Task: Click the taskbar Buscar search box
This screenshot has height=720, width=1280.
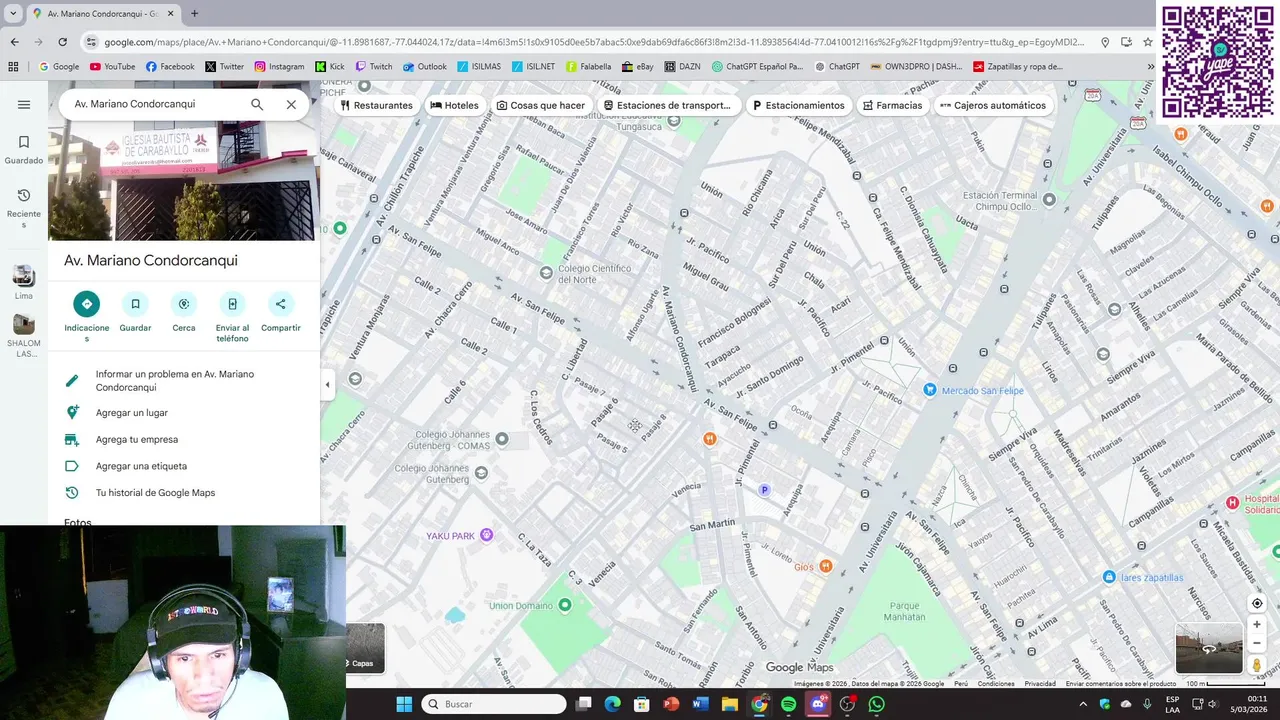Action: point(494,704)
